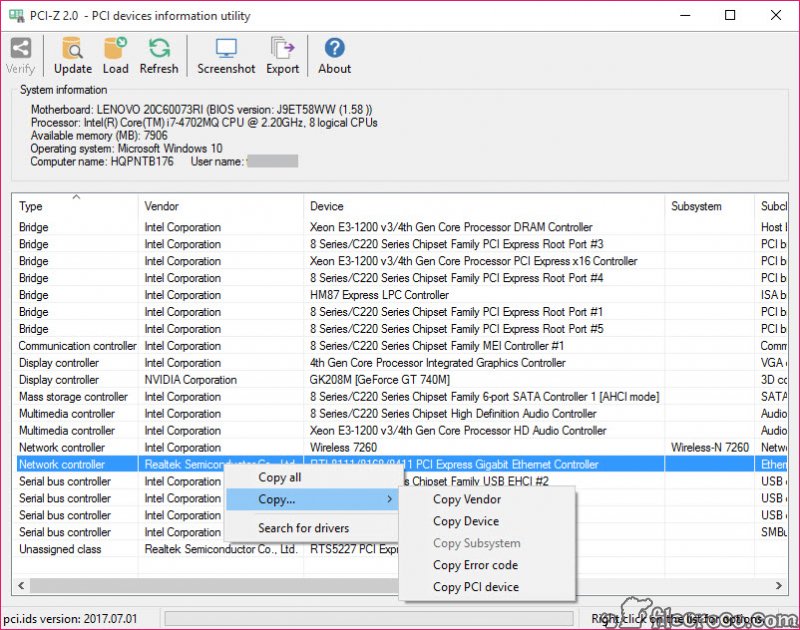
Task: Sort by the Vendor column header
Action: 220,206
